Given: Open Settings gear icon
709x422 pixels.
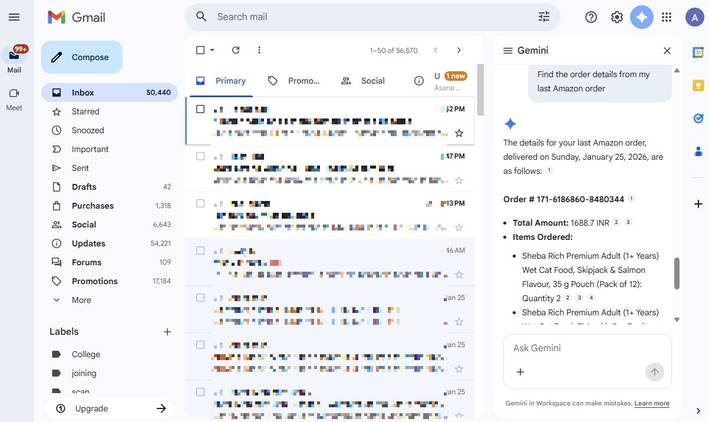Looking at the screenshot, I should point(617,17).
